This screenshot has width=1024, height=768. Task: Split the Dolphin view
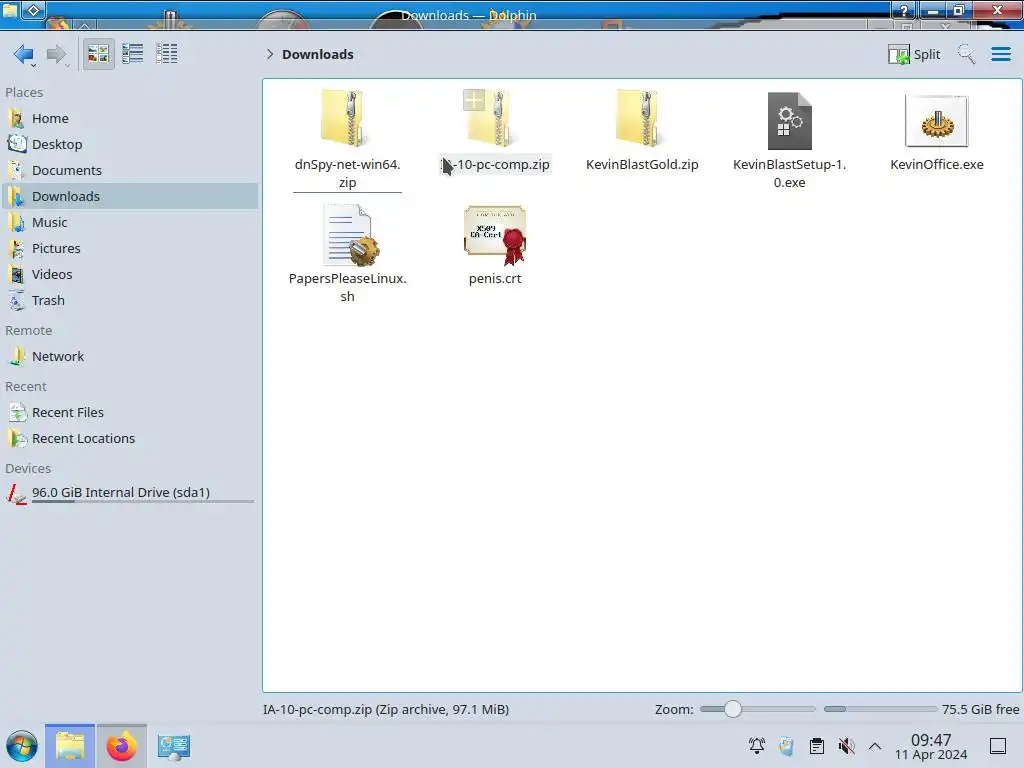point(914,54)
